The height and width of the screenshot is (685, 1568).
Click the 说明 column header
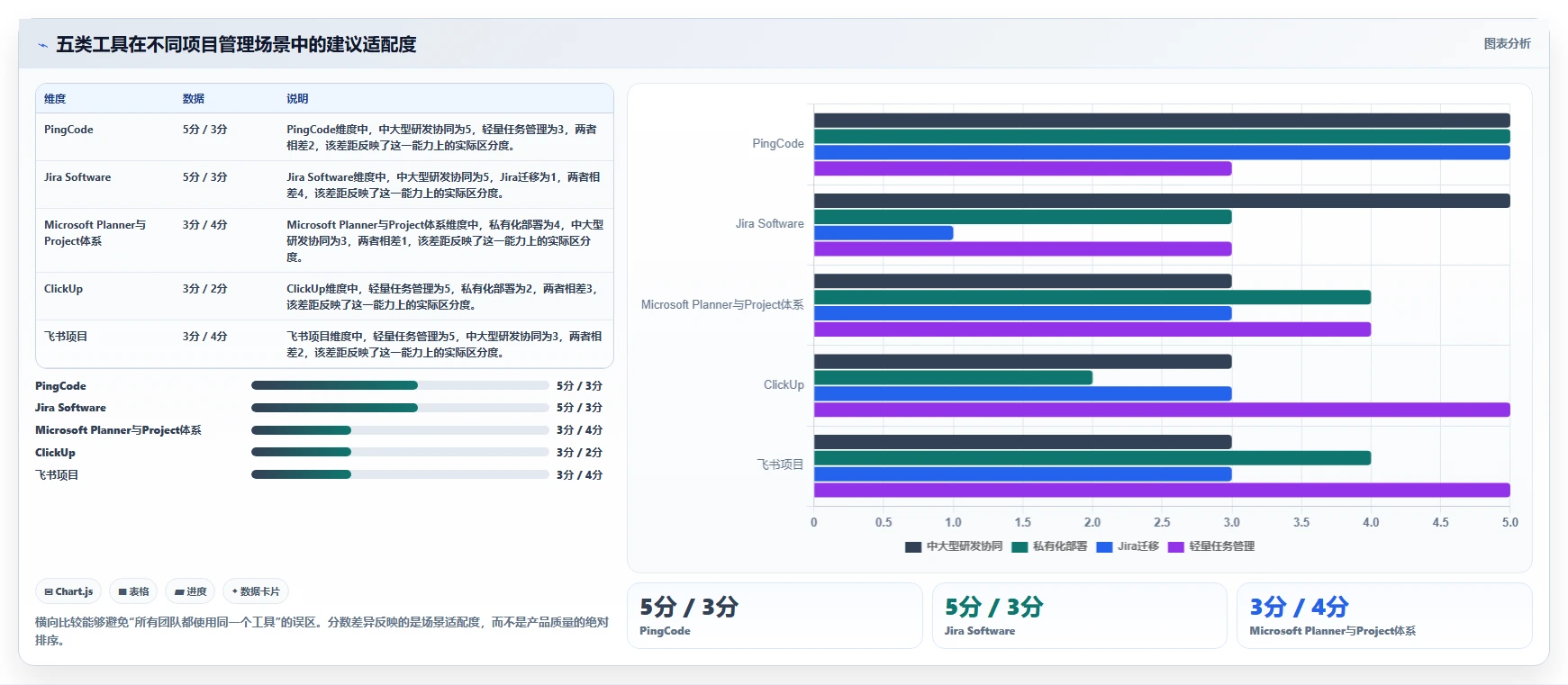coord(297,99)
